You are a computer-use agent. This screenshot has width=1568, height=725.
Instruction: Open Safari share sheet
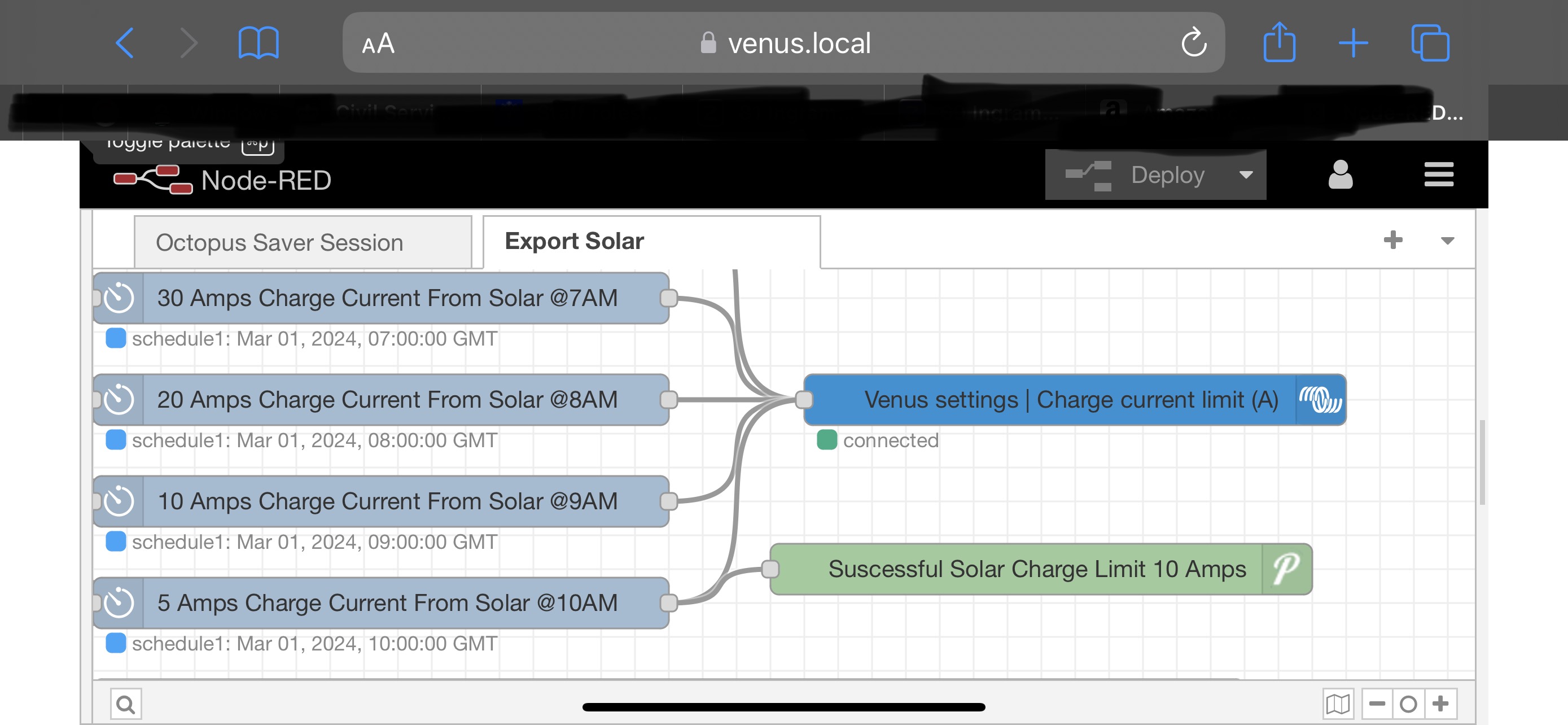(1280, 42)
